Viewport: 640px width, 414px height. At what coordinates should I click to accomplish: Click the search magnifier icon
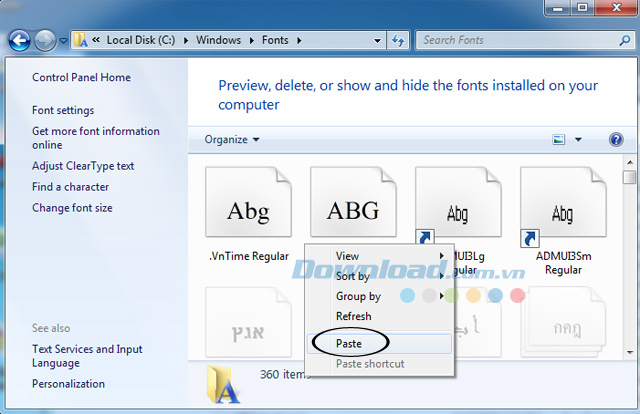tap(625, 40)
